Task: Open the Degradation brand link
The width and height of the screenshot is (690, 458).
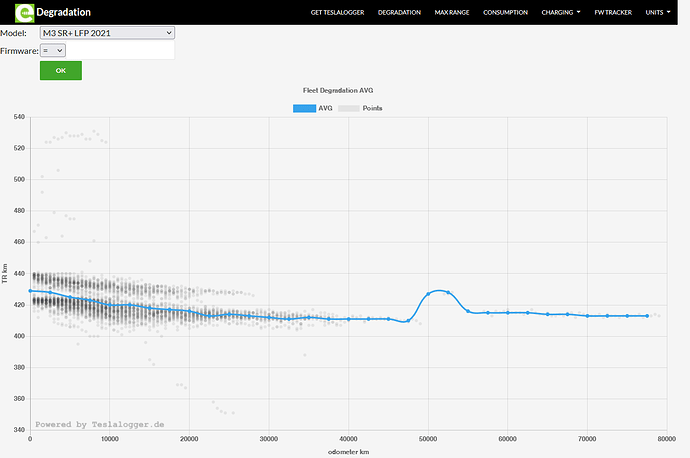Action: click(x=63, y=12)
